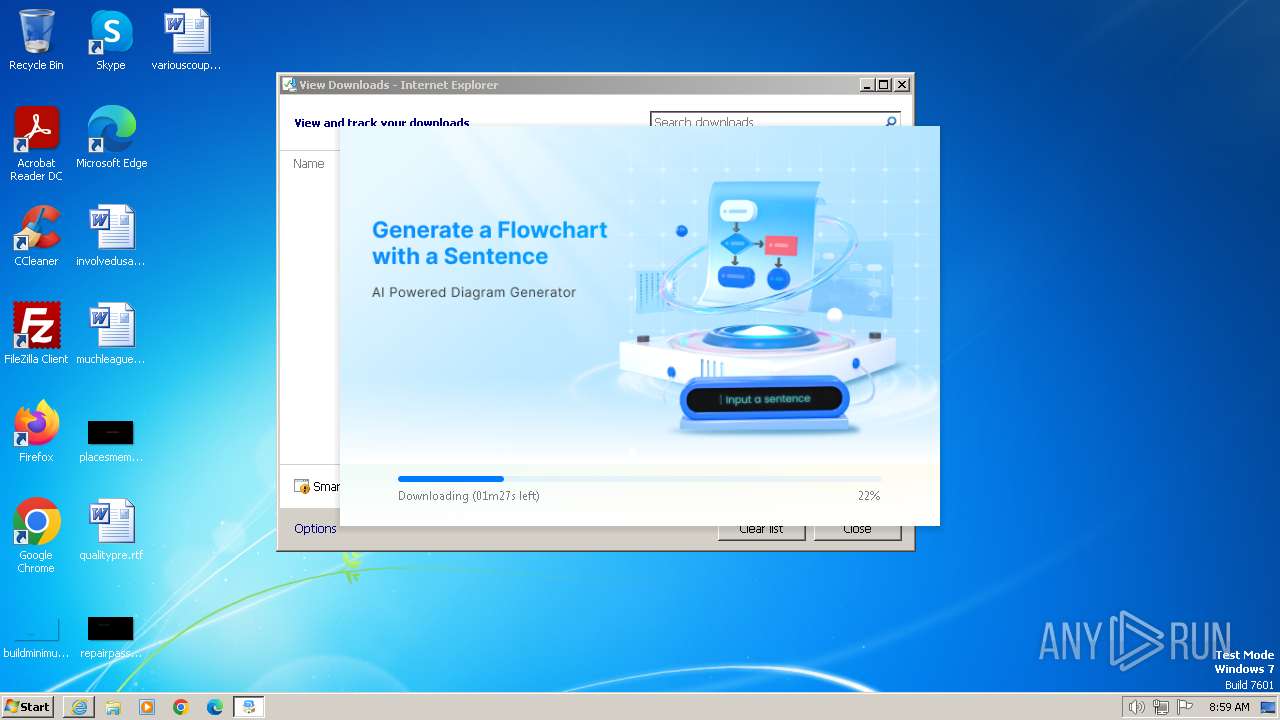Click the Edge icon in the taskbar
The width and height of the screenshot is (1280, 720).
click(215, 707)
